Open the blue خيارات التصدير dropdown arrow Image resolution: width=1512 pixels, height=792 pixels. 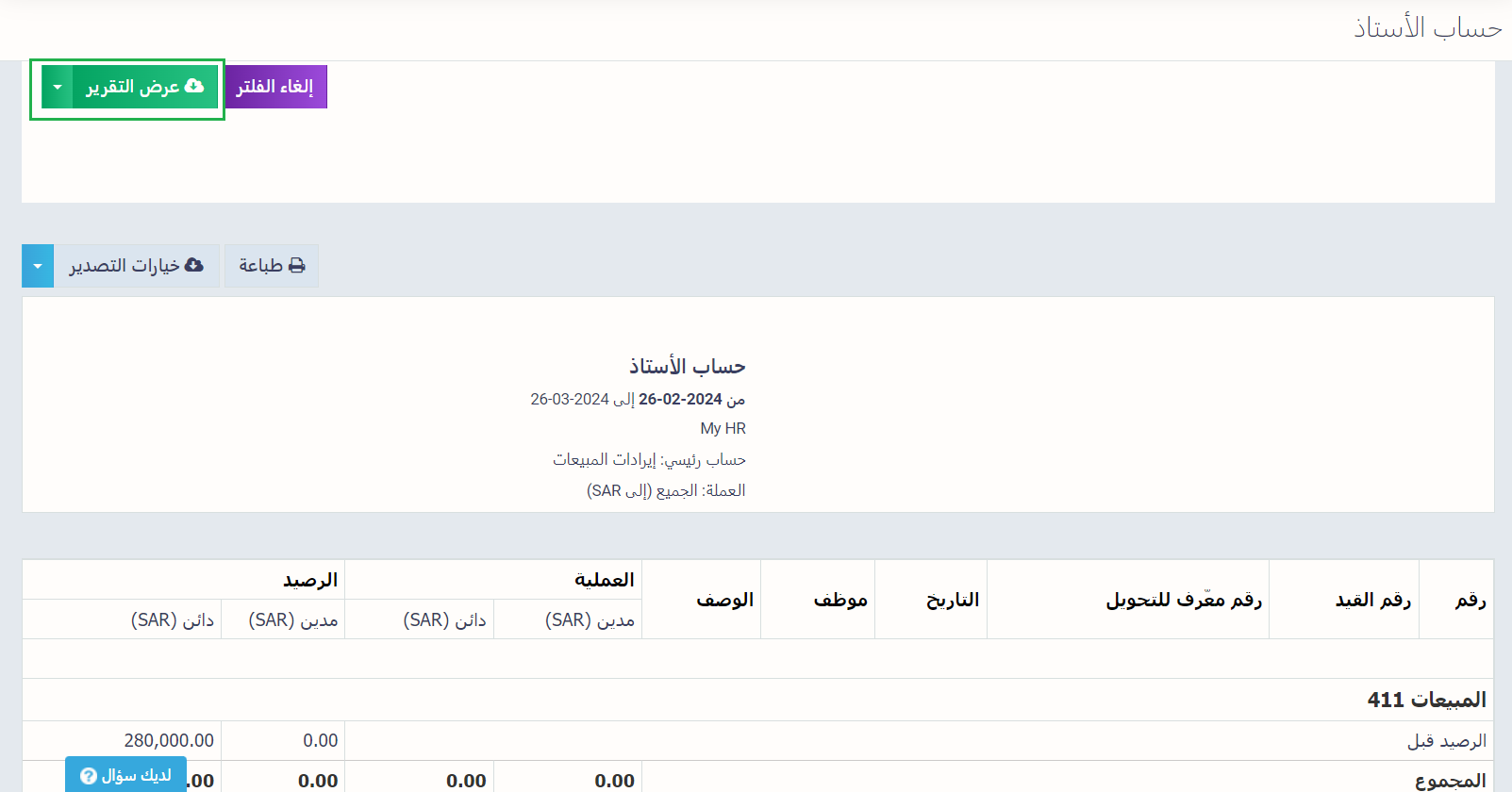tap(38, 266)
